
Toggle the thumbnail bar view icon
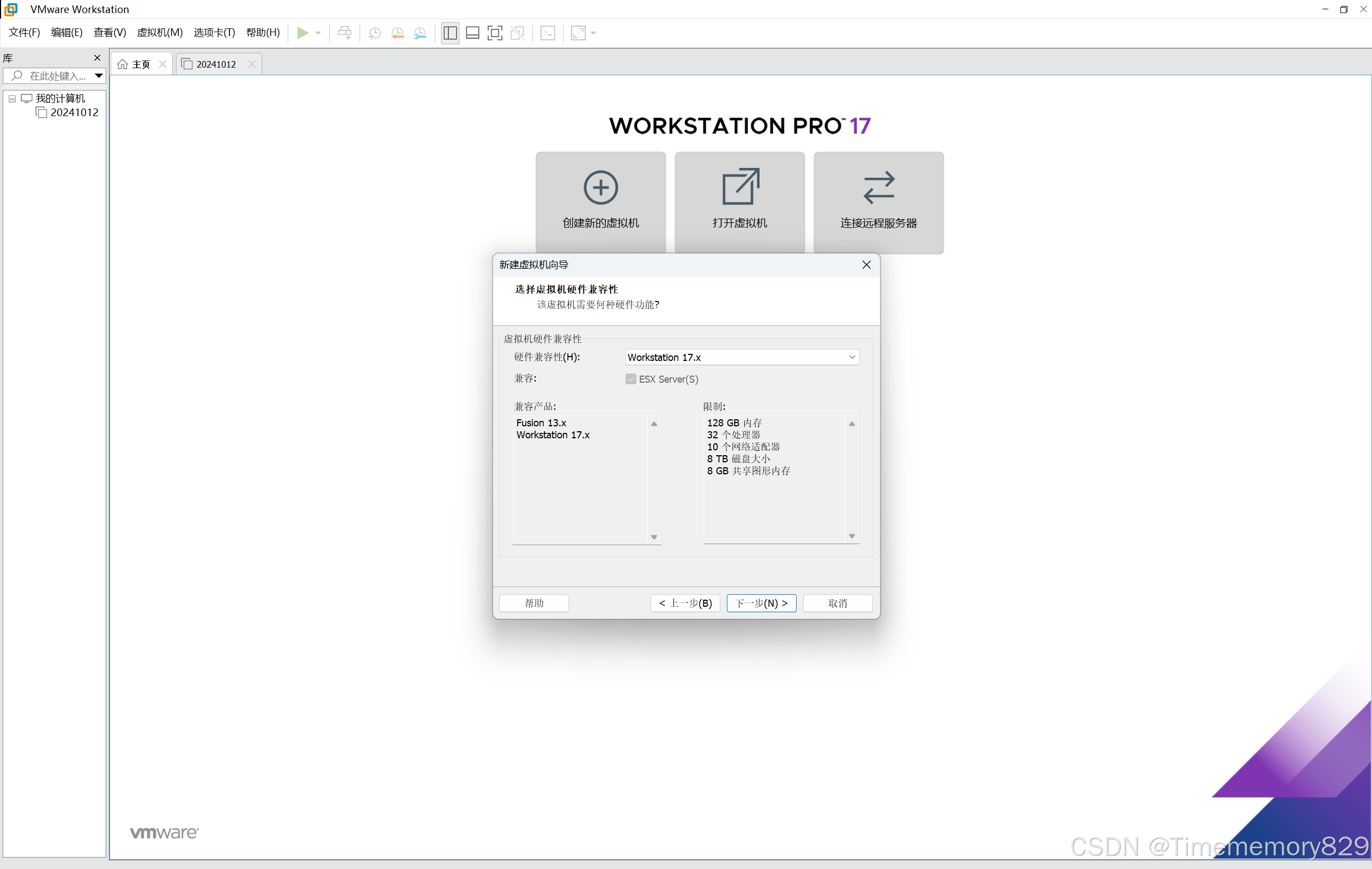(472, 33)
